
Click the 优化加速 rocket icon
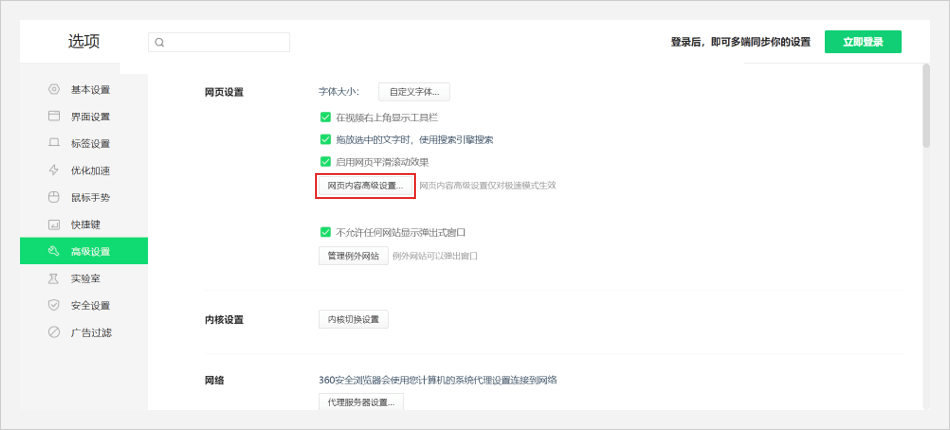[x=54, y=170]
